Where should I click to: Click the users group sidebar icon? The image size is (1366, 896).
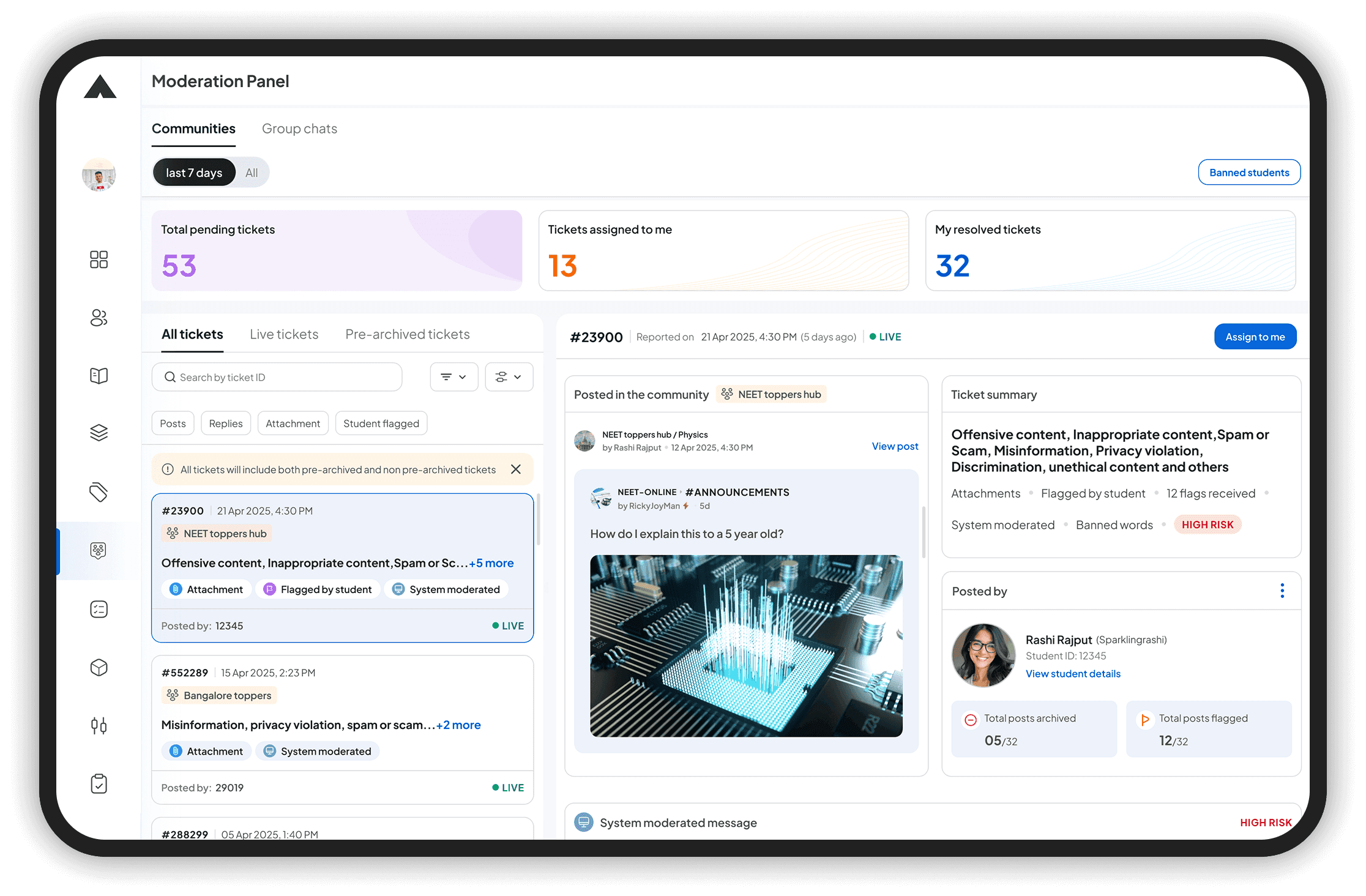click(99, 318)
